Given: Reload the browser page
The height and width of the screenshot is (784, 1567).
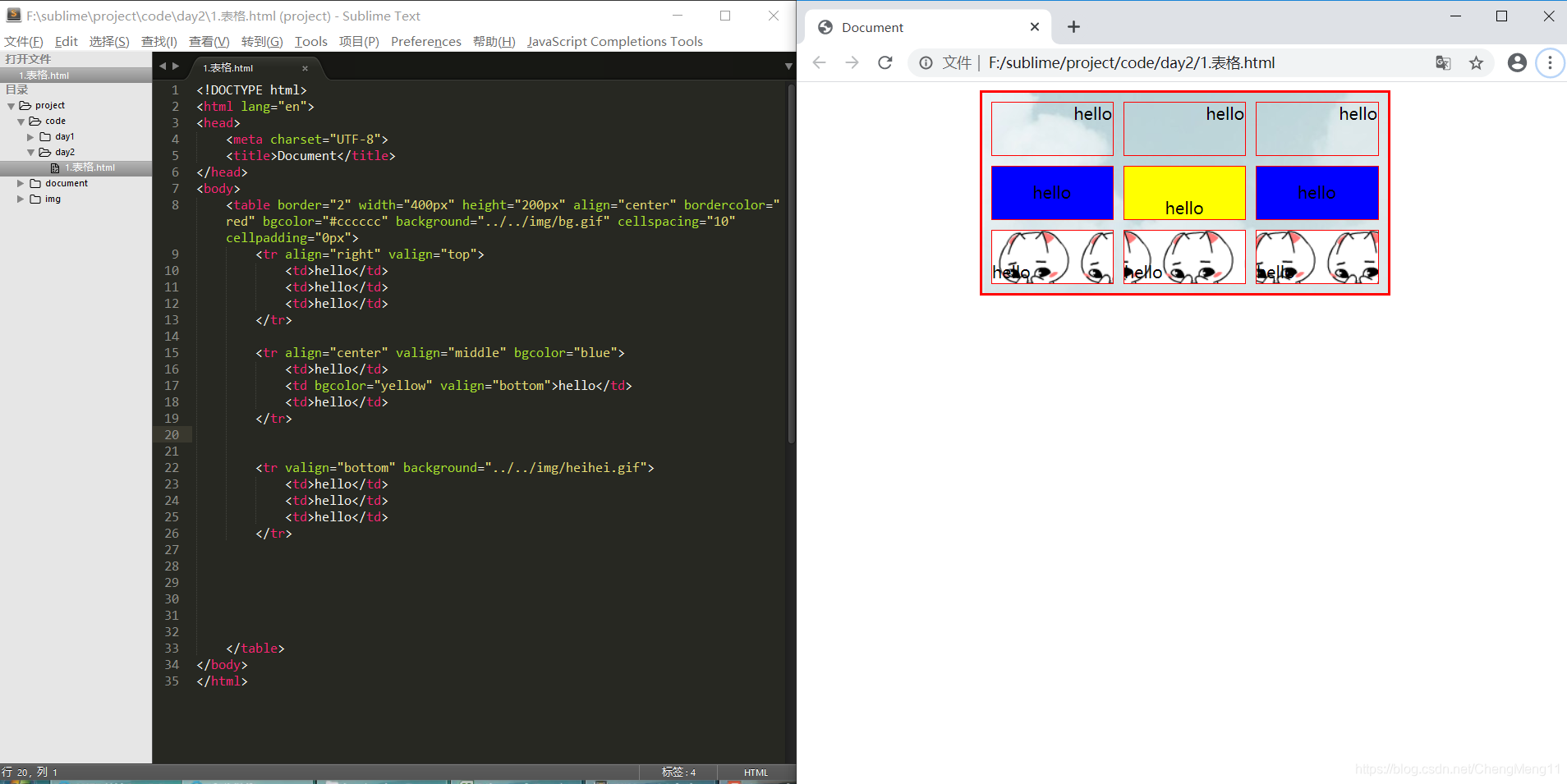Looking at the screenshot, I should (885, 63).
